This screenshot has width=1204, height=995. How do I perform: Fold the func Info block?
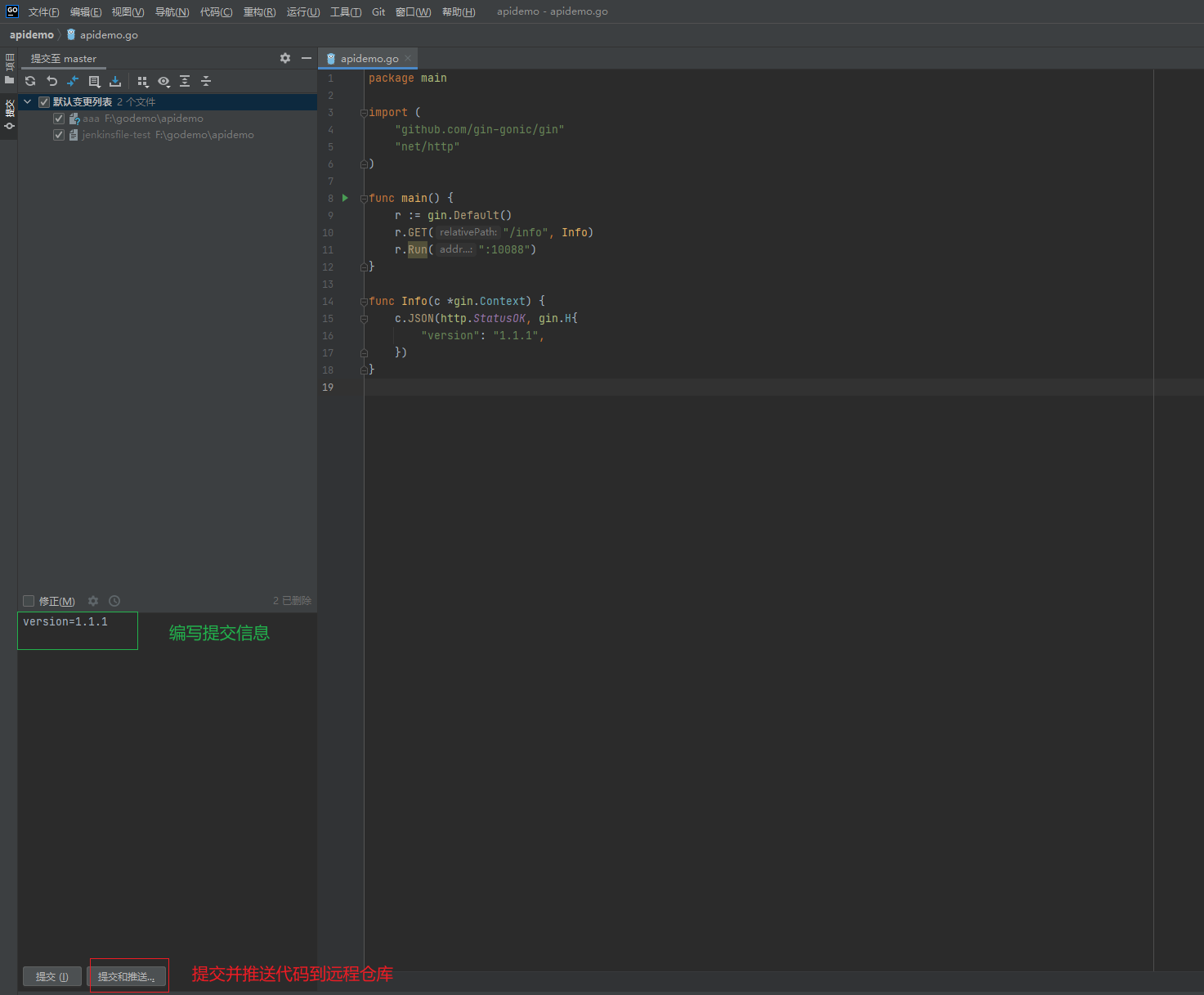[364, 302]
